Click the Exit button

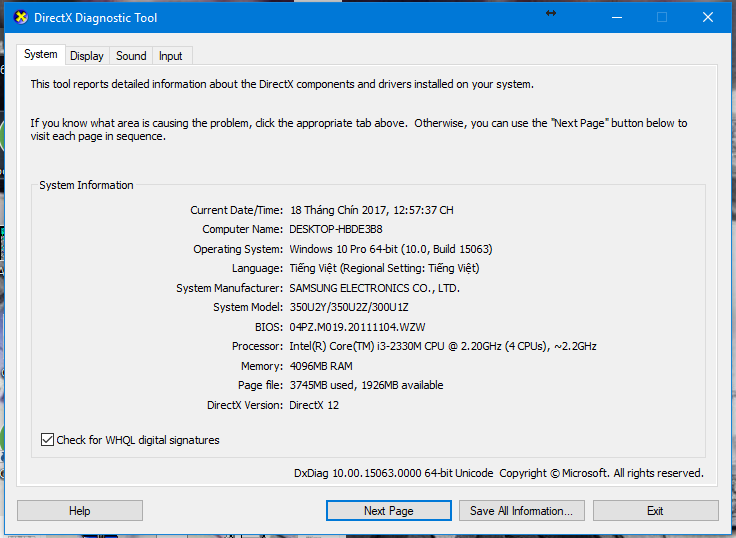pyautogui.click(x=655, y=511)
